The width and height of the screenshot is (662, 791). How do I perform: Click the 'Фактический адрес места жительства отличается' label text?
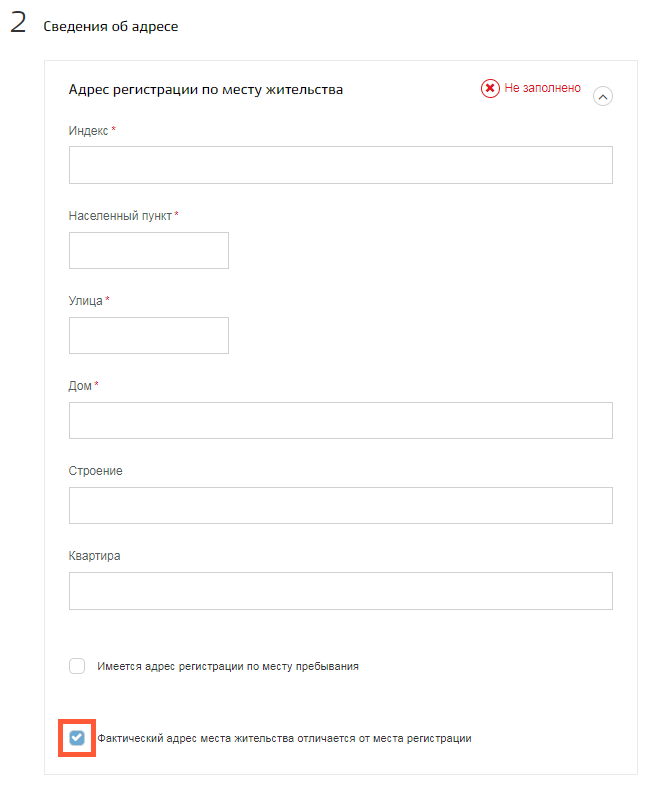pyautogui.click(x=285, y=739)
